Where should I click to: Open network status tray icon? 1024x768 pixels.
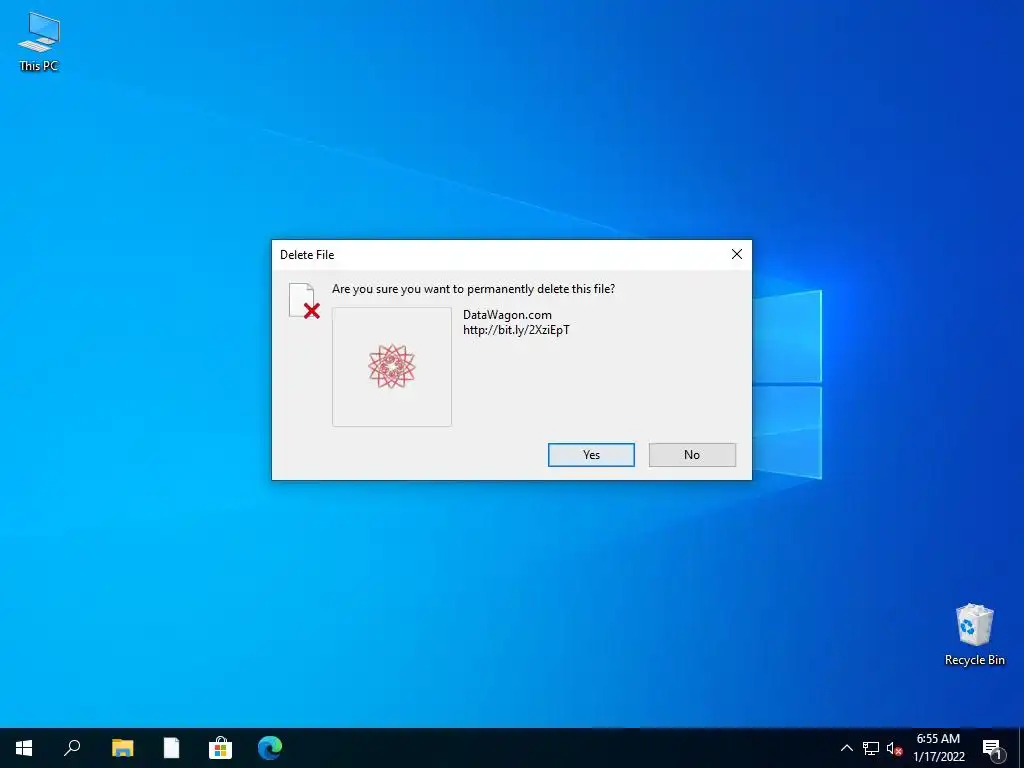click(871, 748)
